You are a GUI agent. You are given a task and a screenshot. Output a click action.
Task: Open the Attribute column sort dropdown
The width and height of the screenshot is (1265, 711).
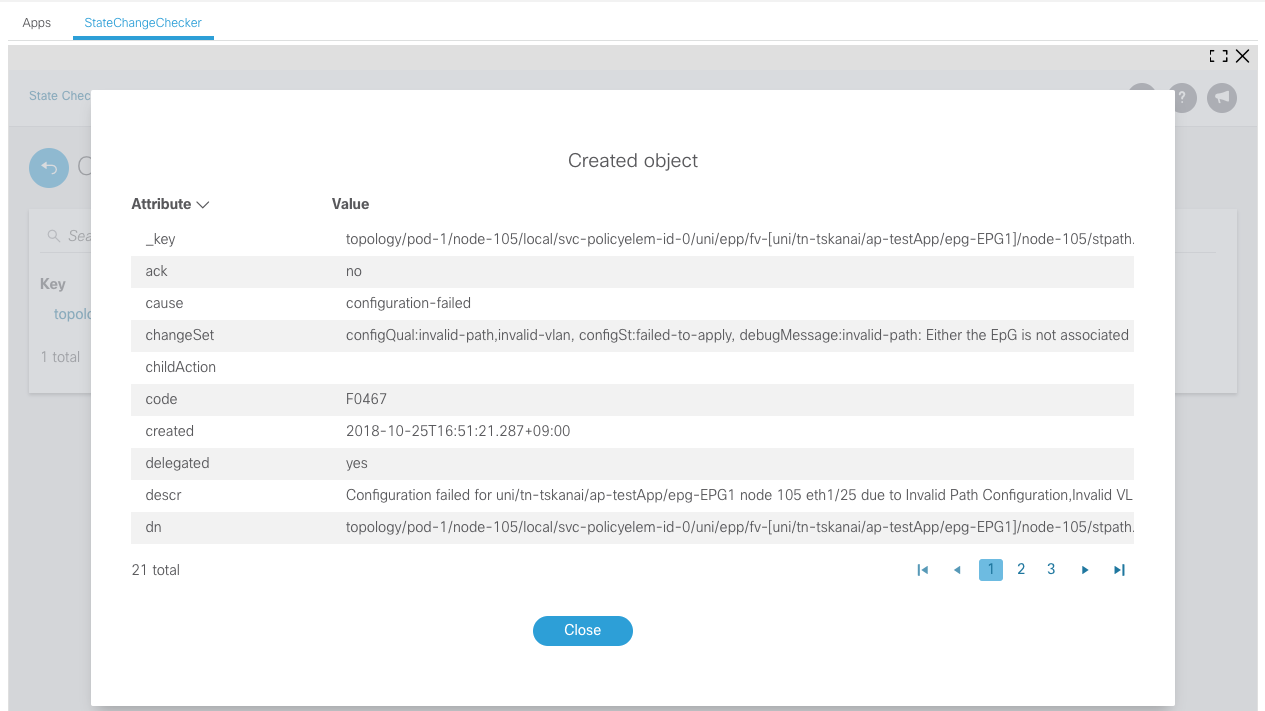pos(203,204)
